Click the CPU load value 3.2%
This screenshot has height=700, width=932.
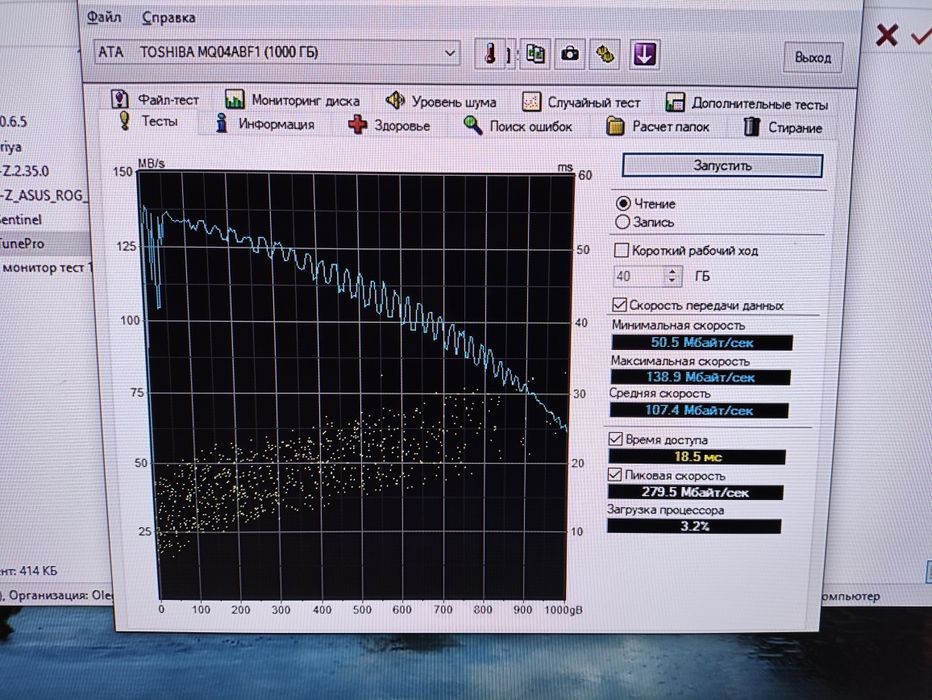(x=694, y=526)
